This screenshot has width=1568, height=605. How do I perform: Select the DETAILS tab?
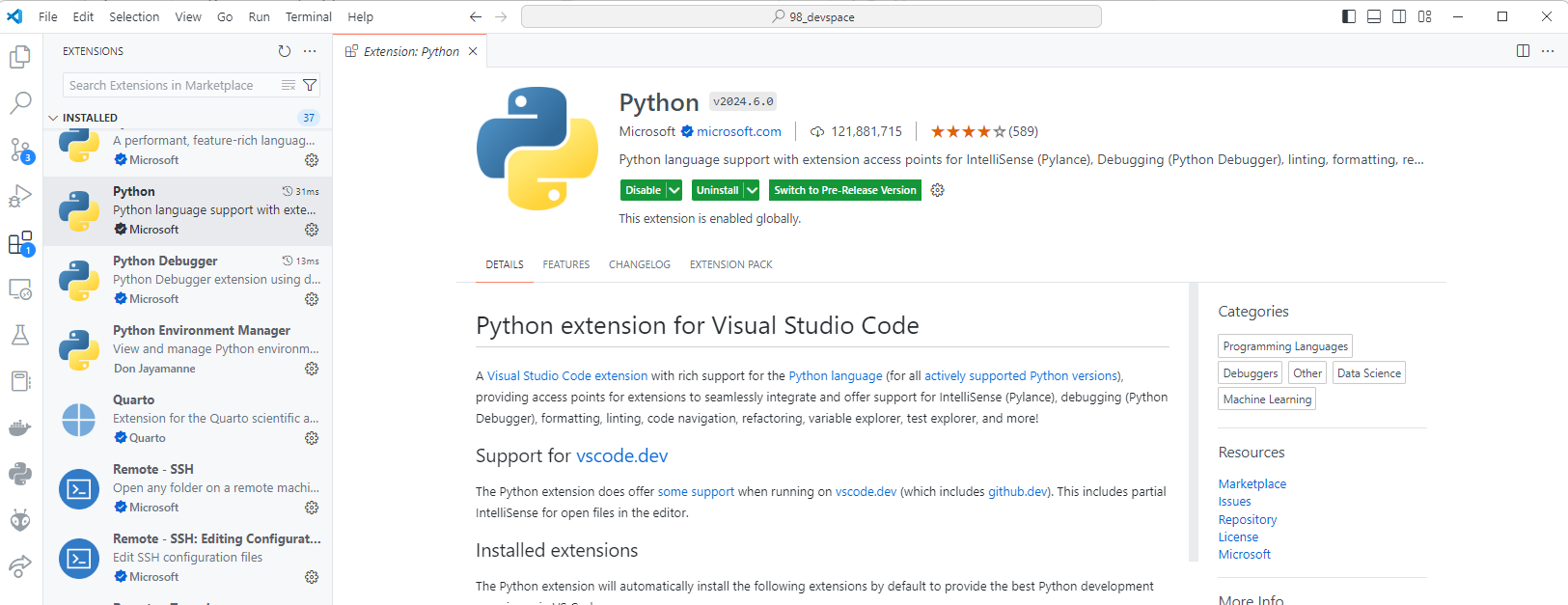tap(505, 264)
